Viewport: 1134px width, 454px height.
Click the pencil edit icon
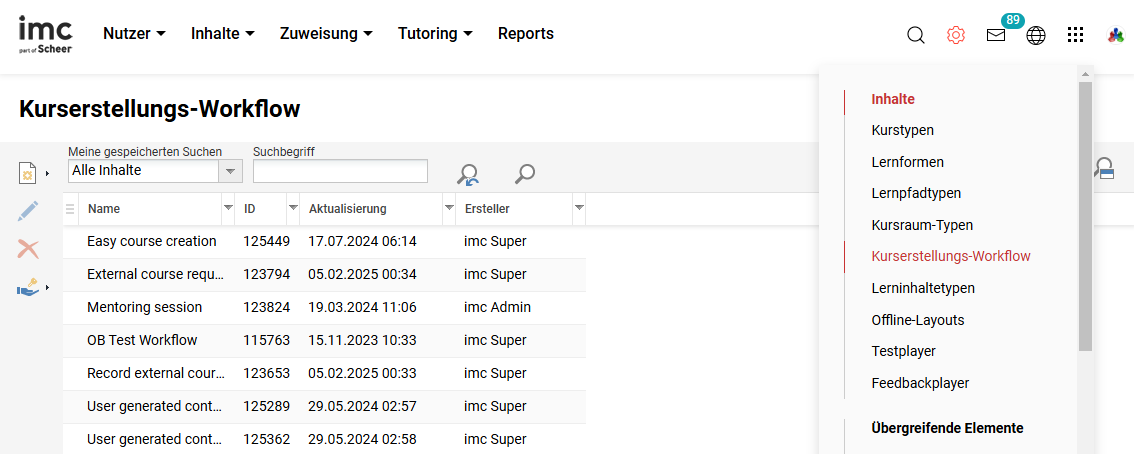point(28,211)
